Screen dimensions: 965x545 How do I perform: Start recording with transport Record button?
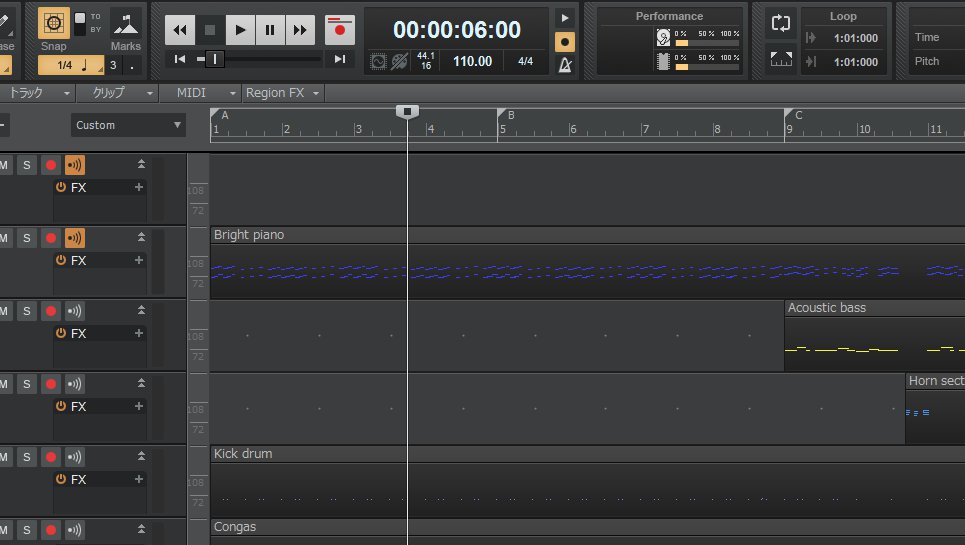[341, 30]
